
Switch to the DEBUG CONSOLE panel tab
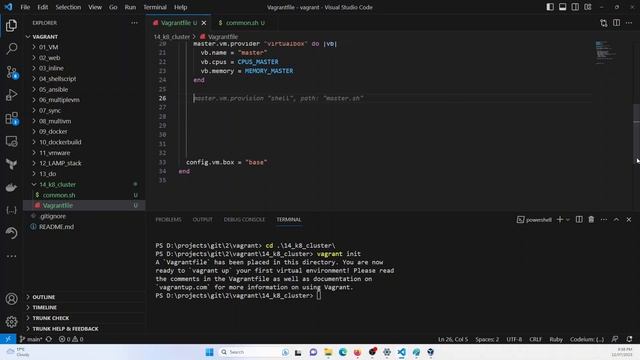tap(244, 220)
